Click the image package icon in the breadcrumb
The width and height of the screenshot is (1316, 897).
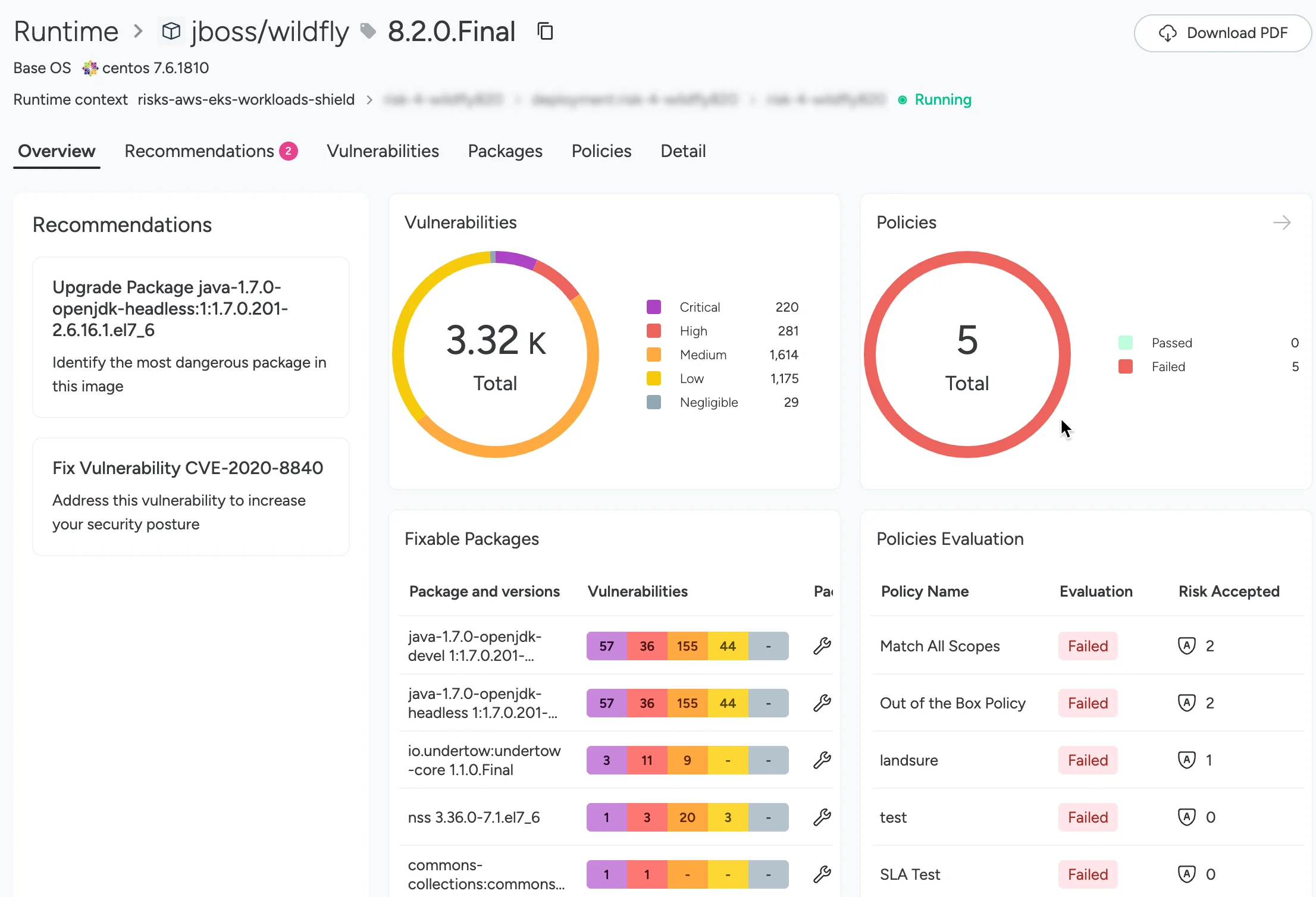point(171,31)
